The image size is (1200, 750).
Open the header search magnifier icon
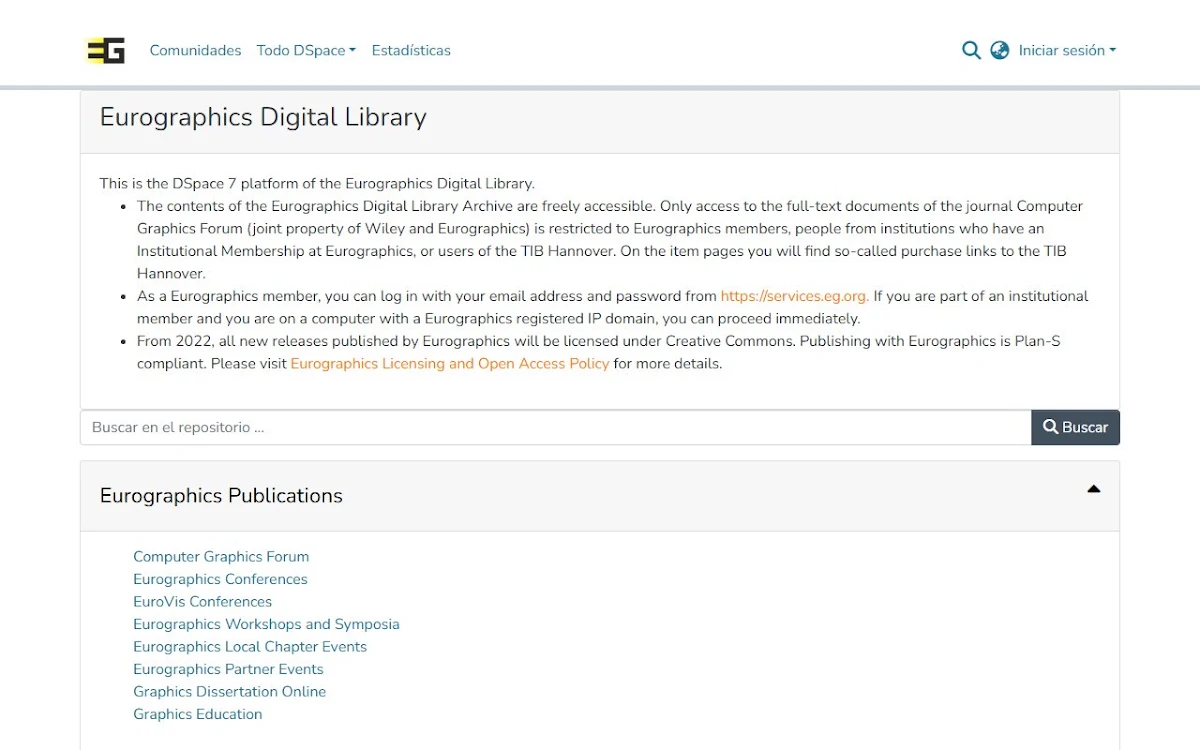971,50
